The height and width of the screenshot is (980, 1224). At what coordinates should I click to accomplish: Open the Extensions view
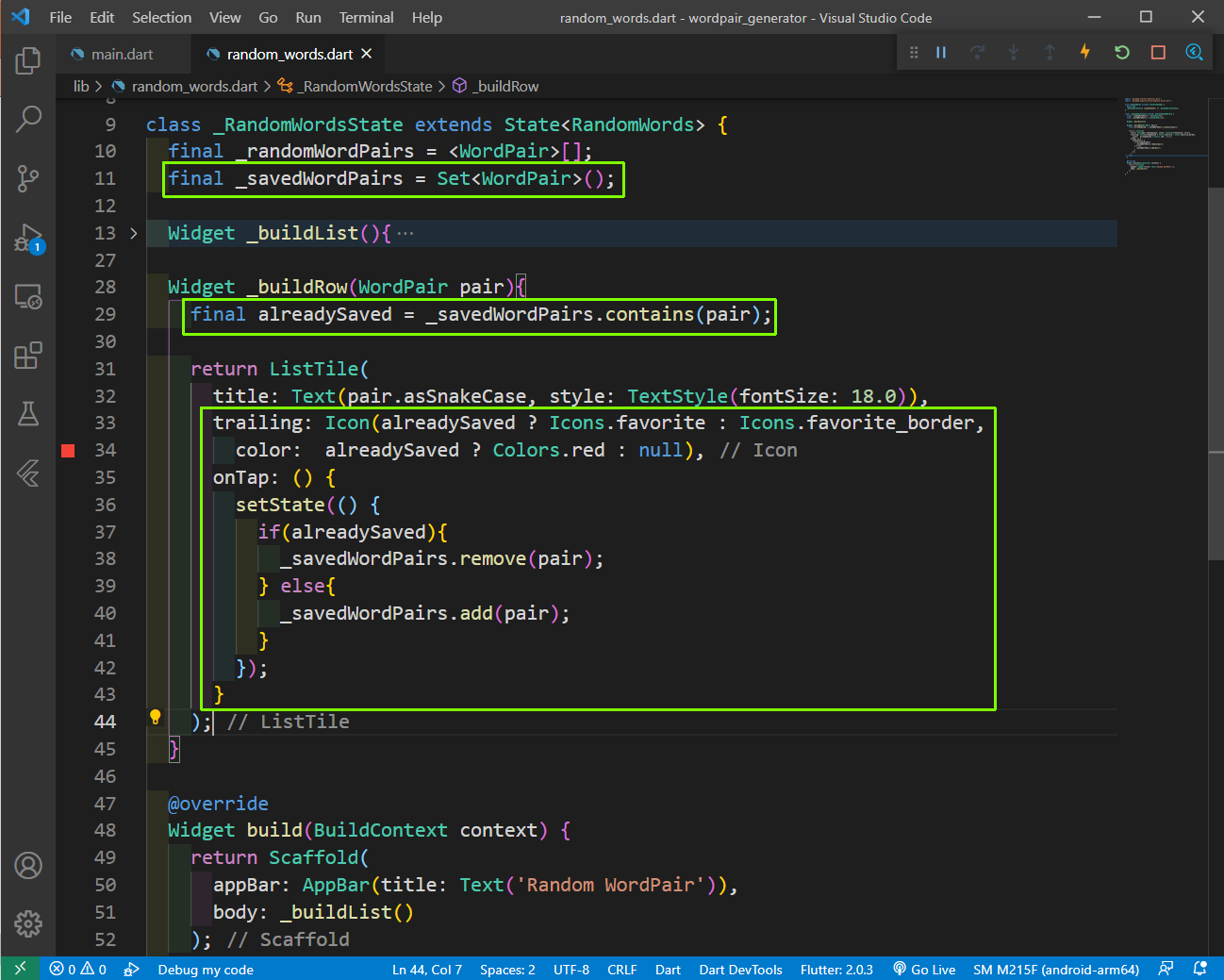click(x=28, y=356)
